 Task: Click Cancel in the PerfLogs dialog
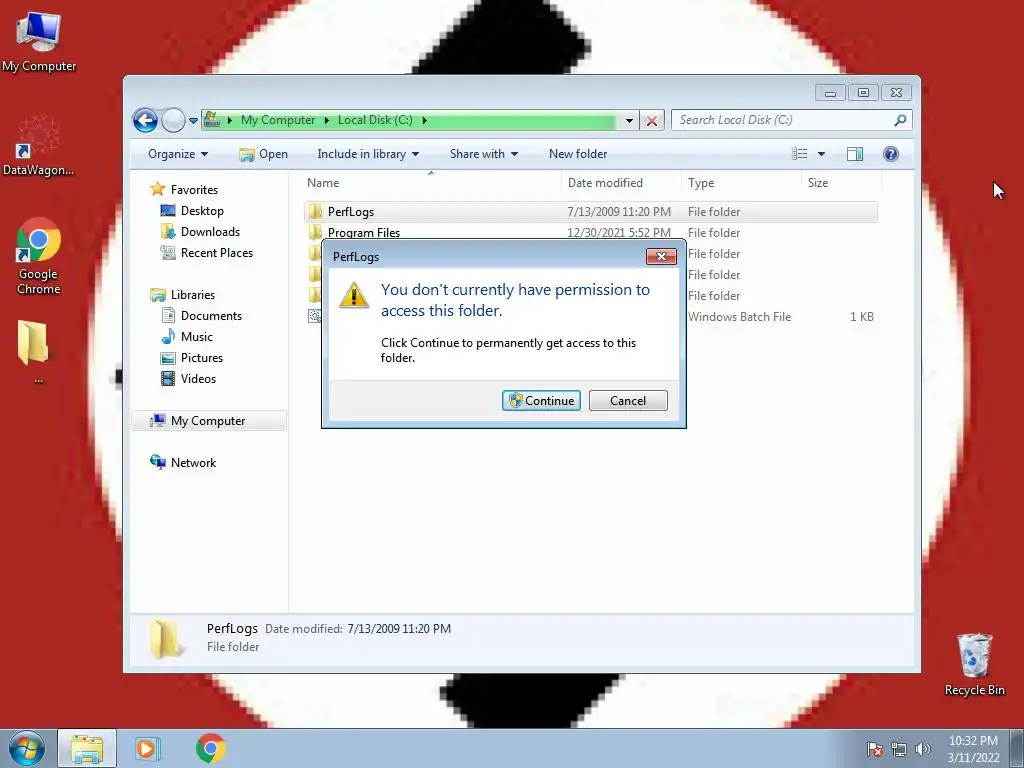tap(628, 400)
